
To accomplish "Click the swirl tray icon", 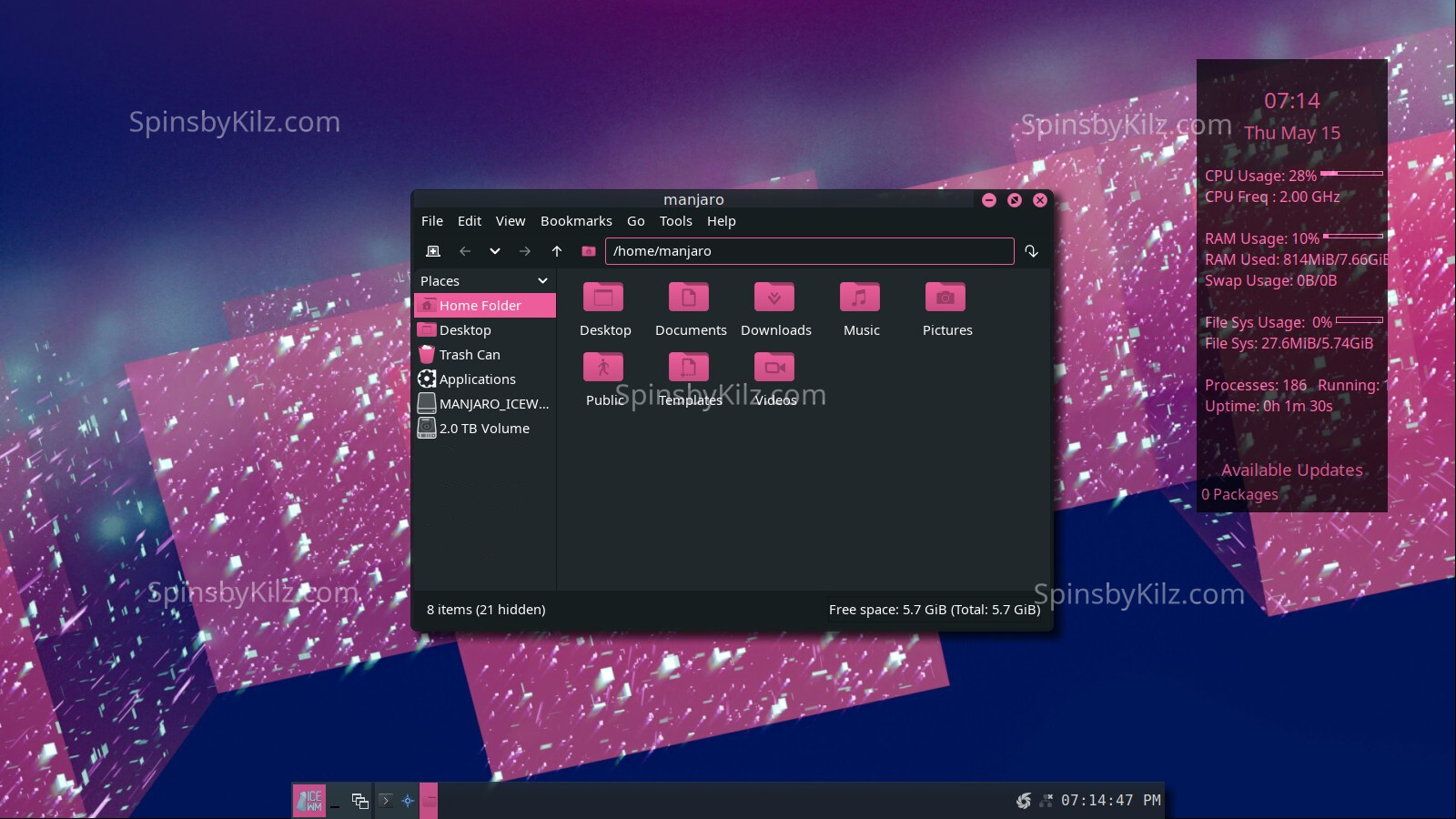I will (x=1024, y=801).
